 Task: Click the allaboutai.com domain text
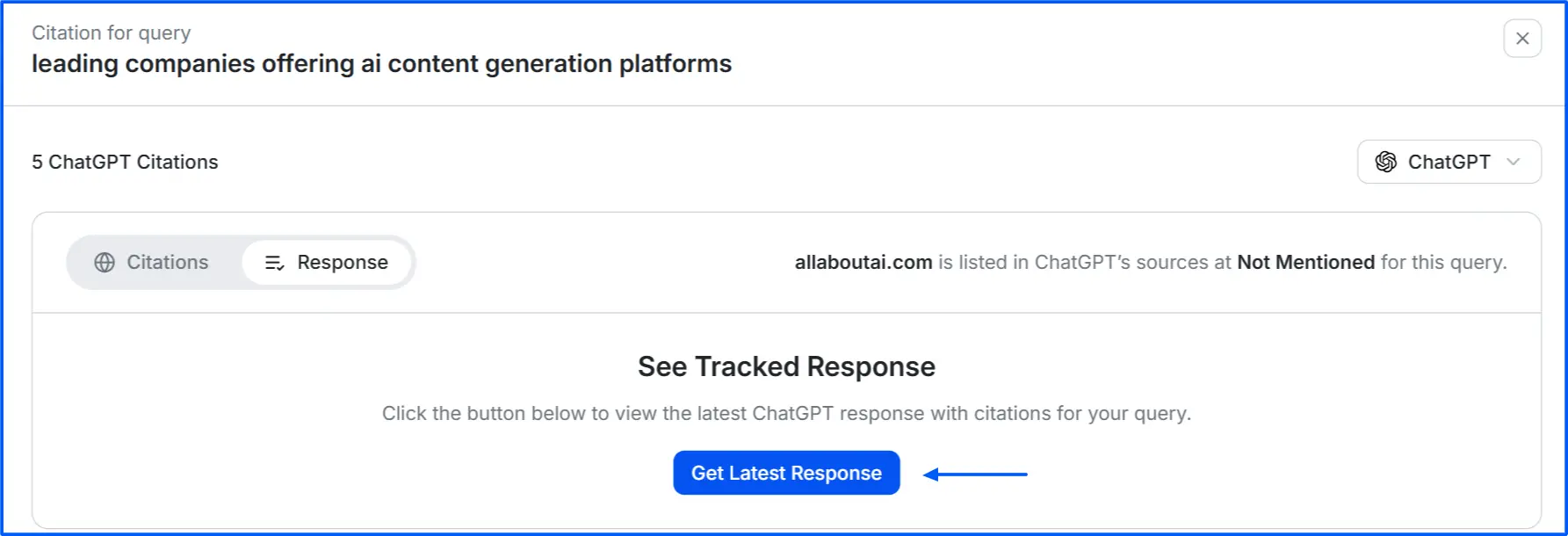(863, 262)
